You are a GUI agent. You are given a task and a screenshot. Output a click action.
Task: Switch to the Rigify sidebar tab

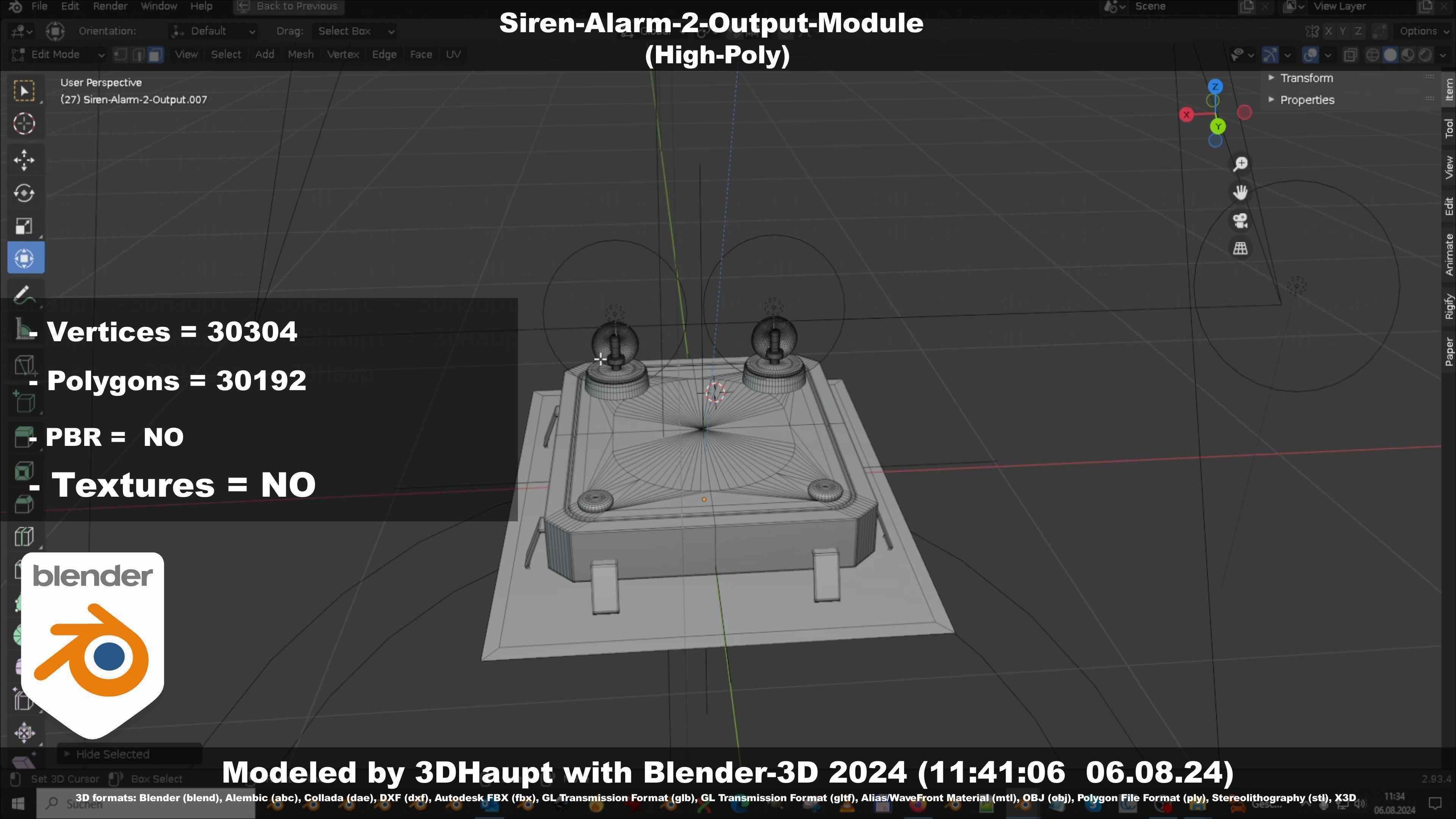[x=1449, y=306]
